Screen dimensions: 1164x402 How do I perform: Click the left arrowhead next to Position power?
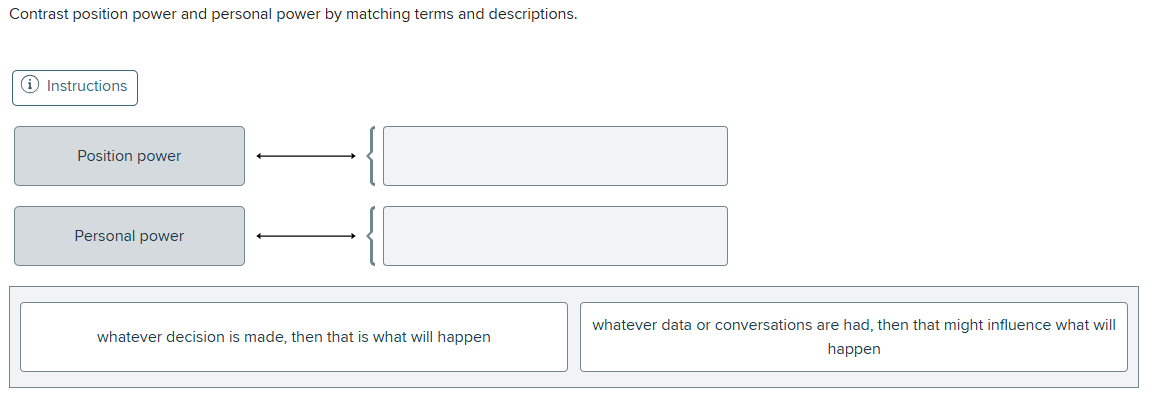pyautogui.click(x=259, y=156)
